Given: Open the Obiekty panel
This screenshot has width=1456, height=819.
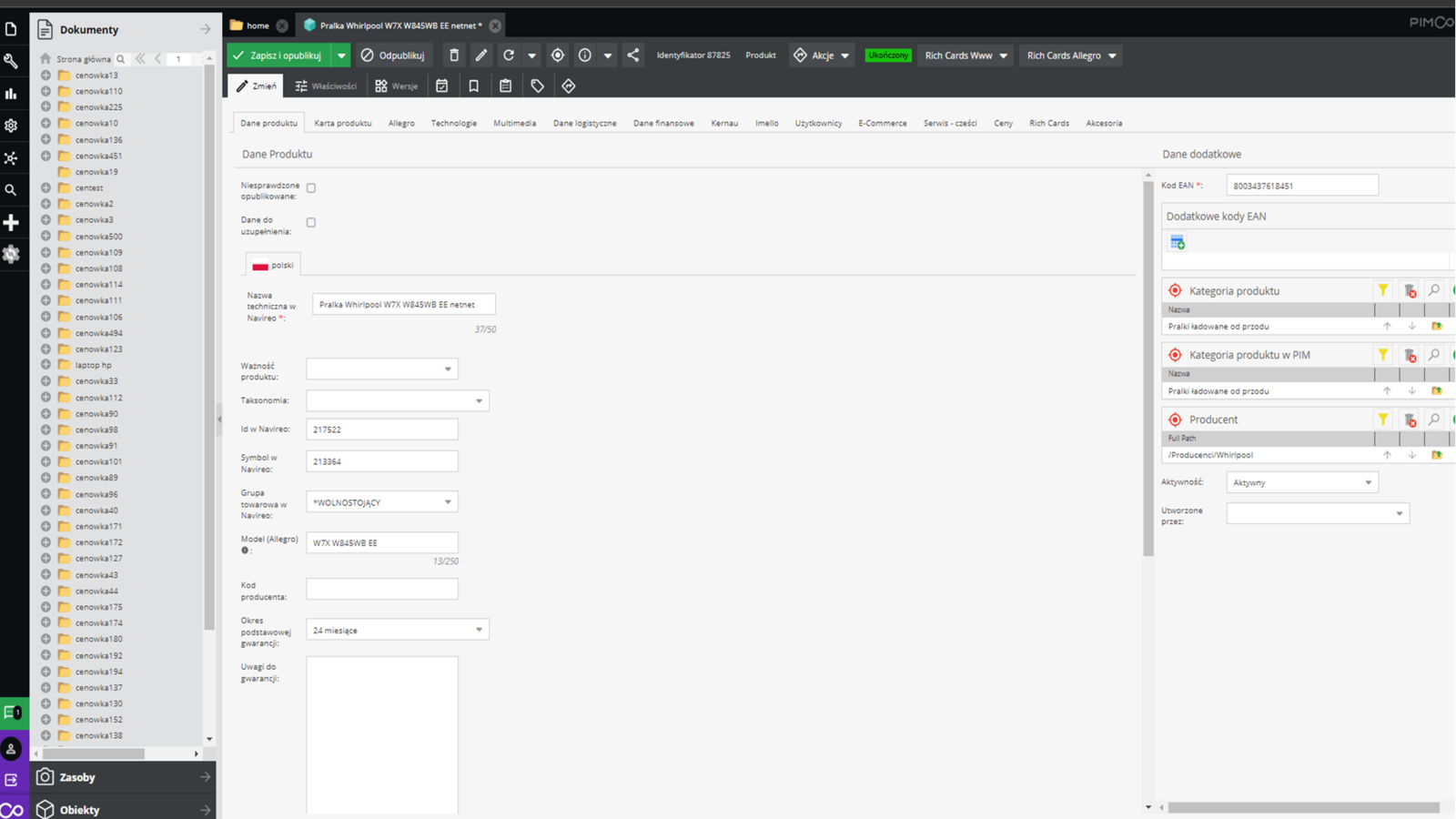Looking at the screenshot, I should [123, 809].
